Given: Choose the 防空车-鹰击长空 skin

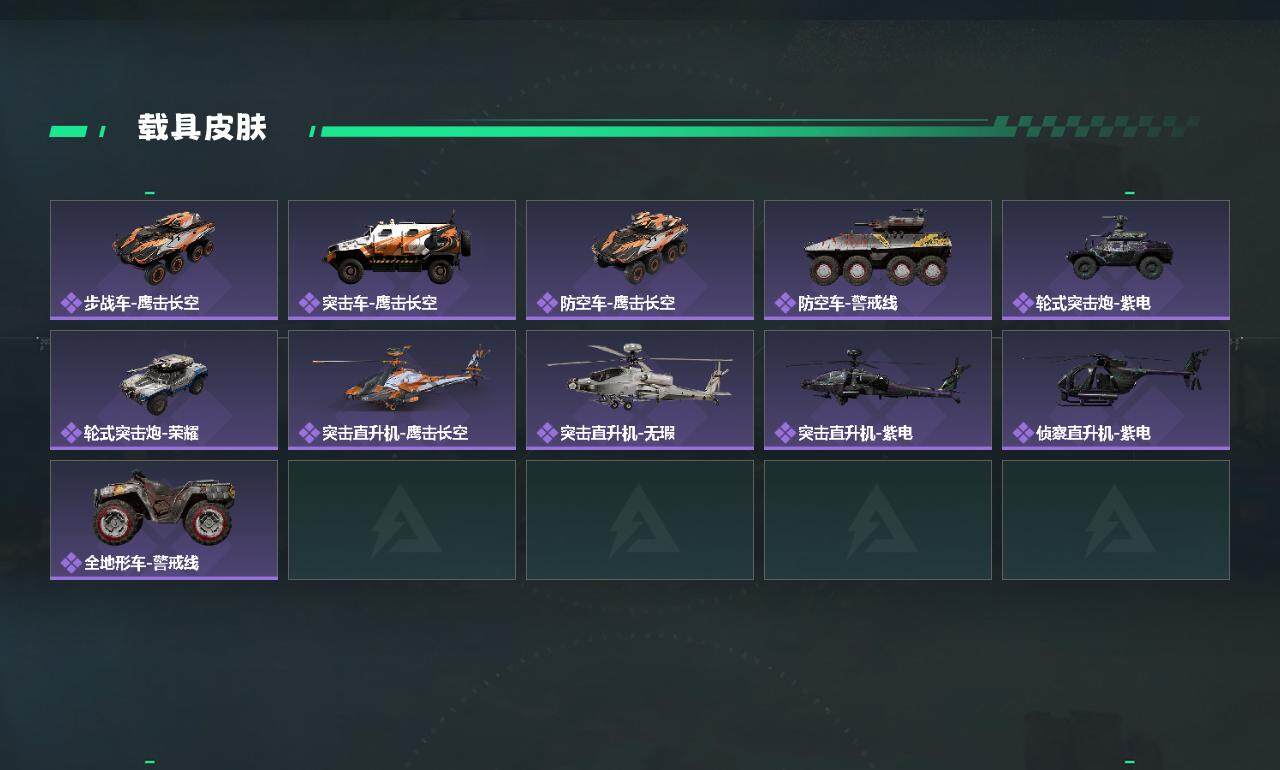Looking at the screenshot, I should (x=640, y=260).
